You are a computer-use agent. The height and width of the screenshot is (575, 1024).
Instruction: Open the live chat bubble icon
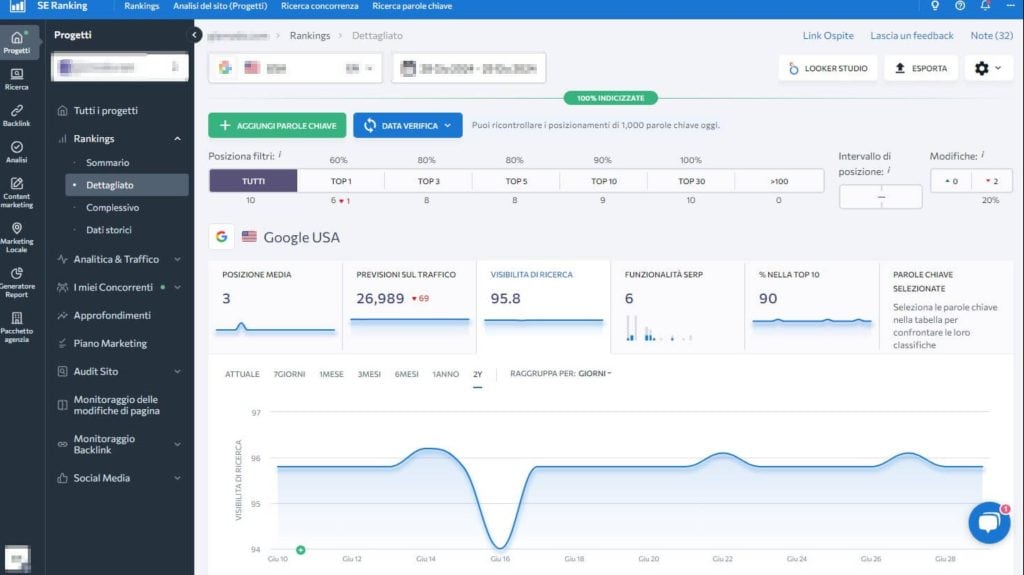pos(989,522)
